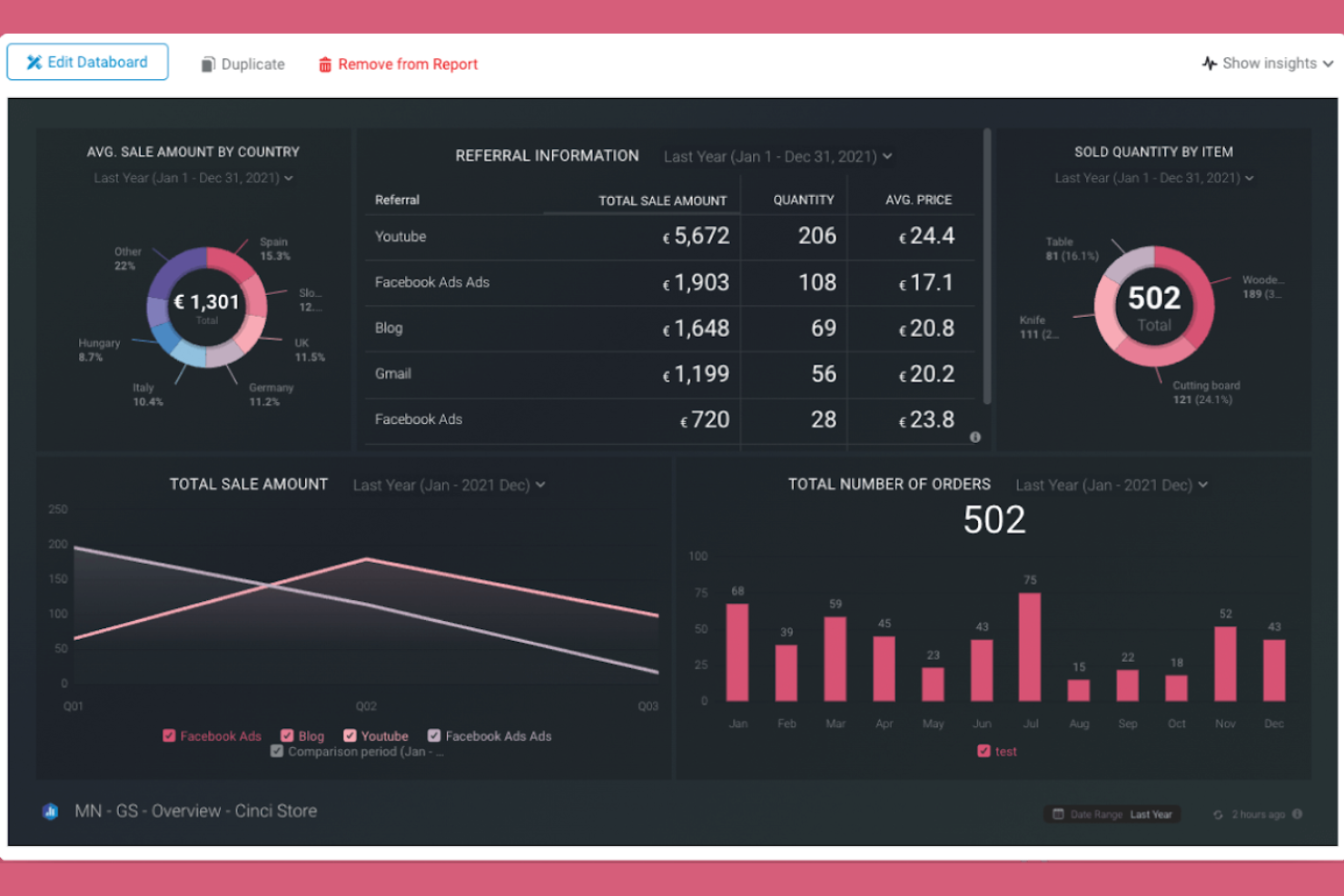Open the info icon on the Referral Information table
Screen dimensions: 1344x896
975,437
